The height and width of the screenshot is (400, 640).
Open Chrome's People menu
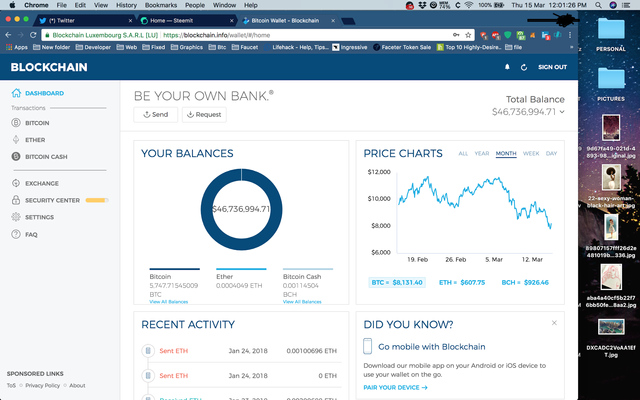[195, 5]
